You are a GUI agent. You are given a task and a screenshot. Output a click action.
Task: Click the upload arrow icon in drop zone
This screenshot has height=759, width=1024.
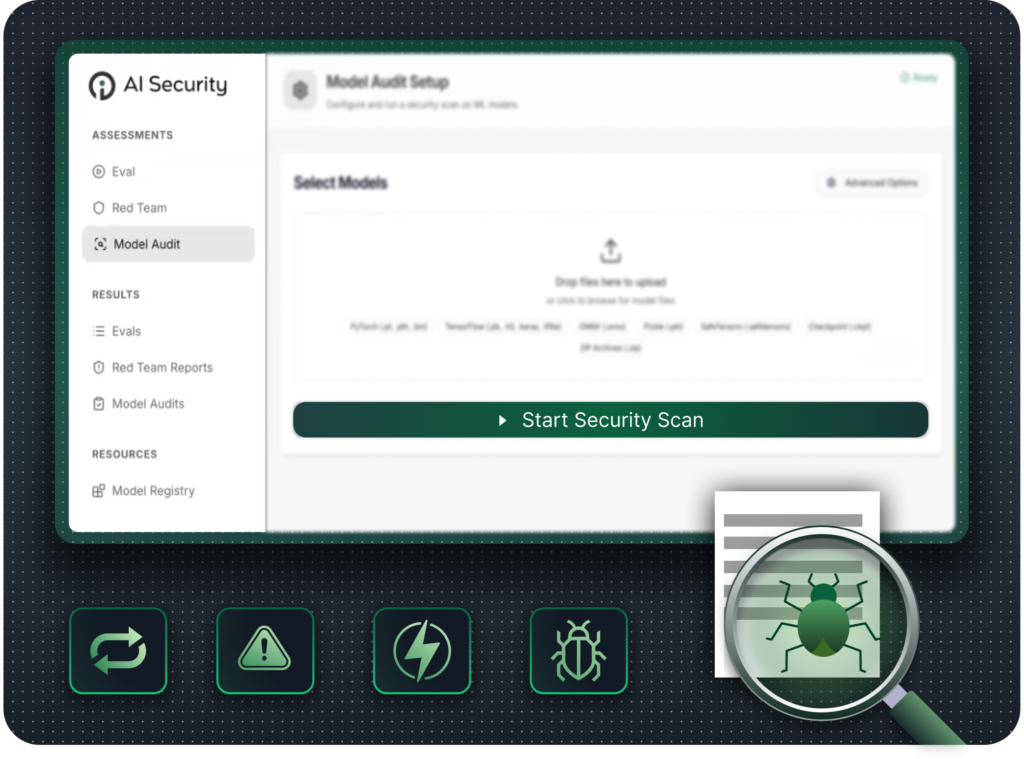coord(610,251)
